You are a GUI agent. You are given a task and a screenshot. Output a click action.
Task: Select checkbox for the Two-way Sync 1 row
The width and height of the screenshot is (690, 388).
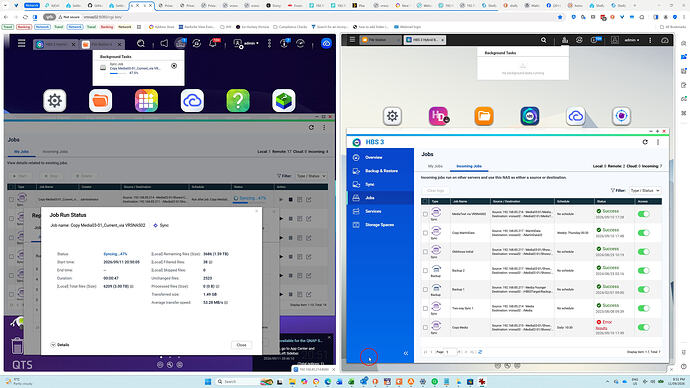pyautogui.click(x=425, y=308)
